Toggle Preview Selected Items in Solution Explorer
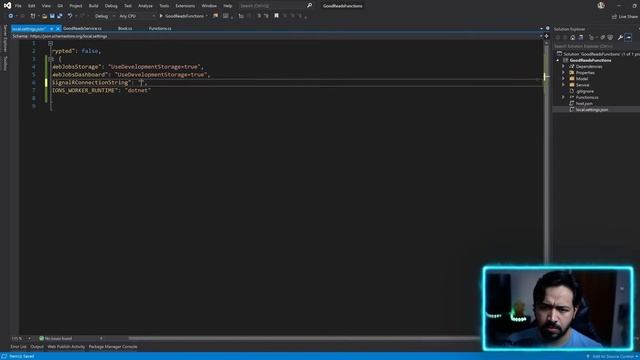Screen dimensions: 640x360 [628, 38]
